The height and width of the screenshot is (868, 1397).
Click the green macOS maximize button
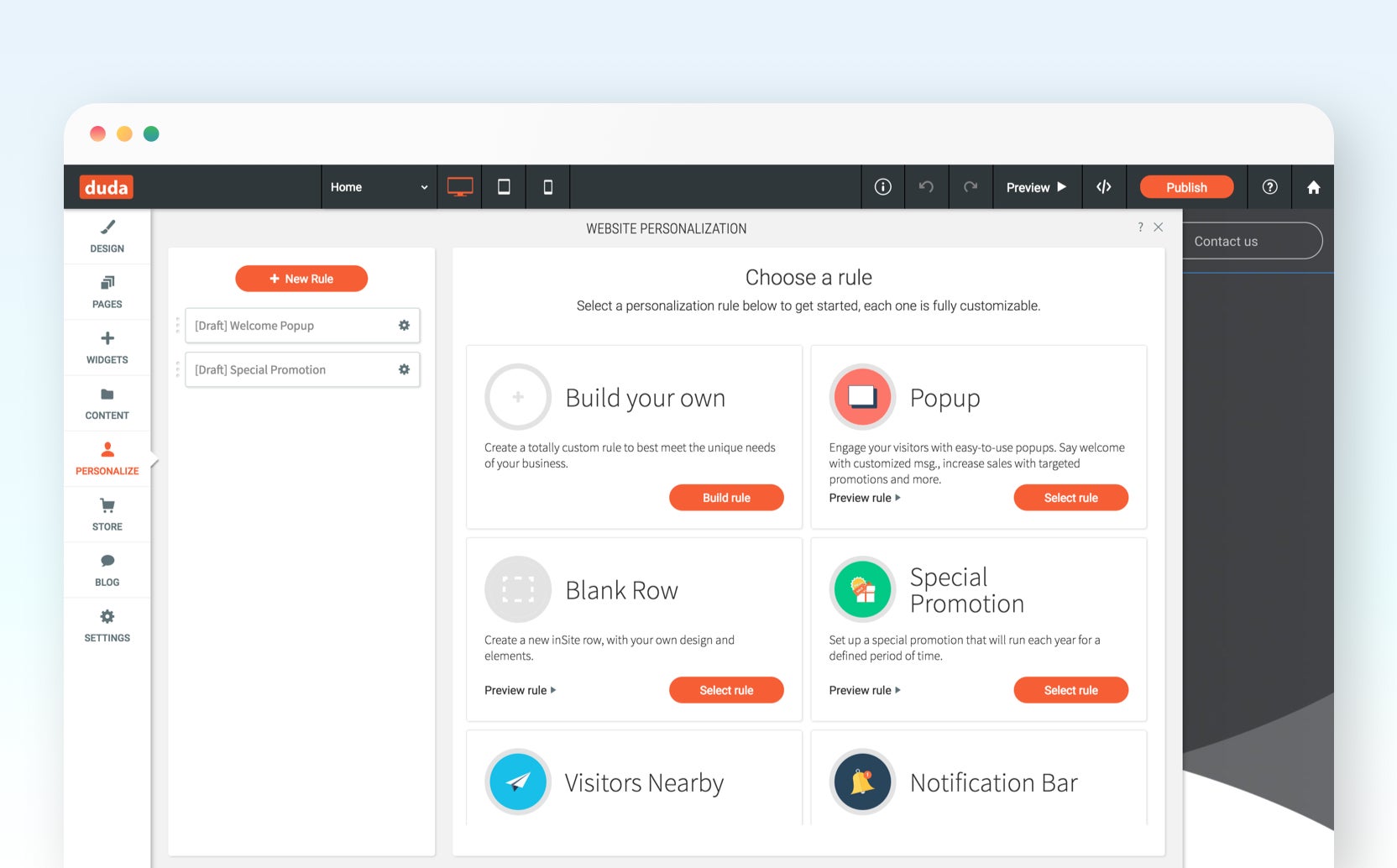click(x=151, y=133)
